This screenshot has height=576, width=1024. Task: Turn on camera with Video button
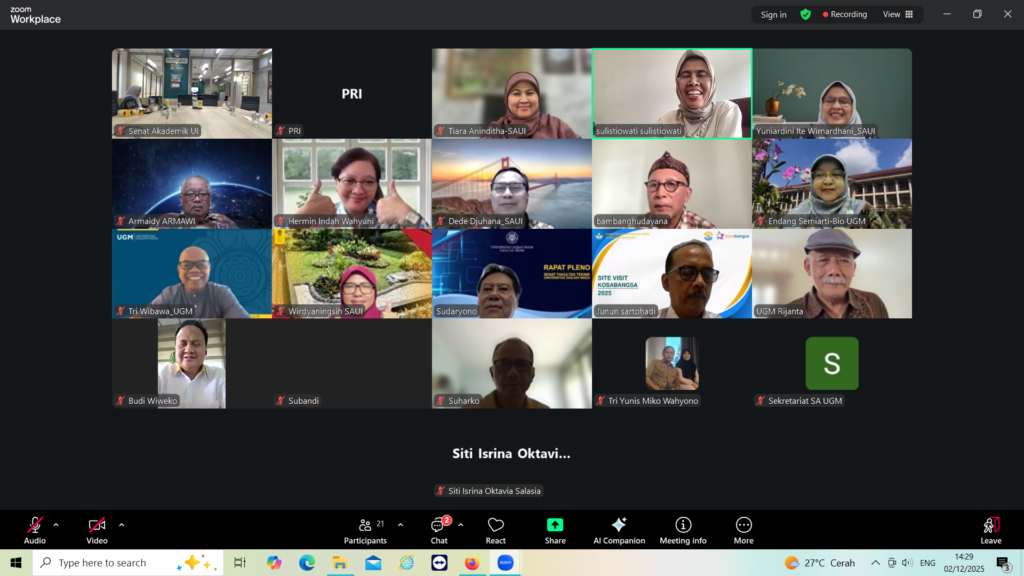[97, 530]
